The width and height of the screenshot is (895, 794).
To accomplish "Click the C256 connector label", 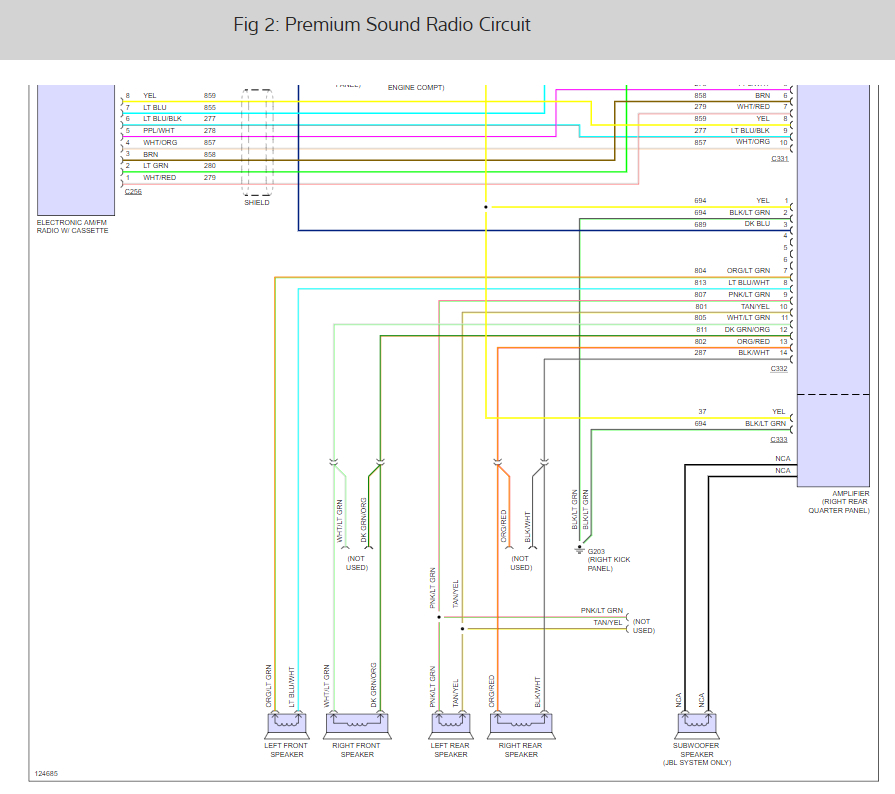I will coord(133,191).
